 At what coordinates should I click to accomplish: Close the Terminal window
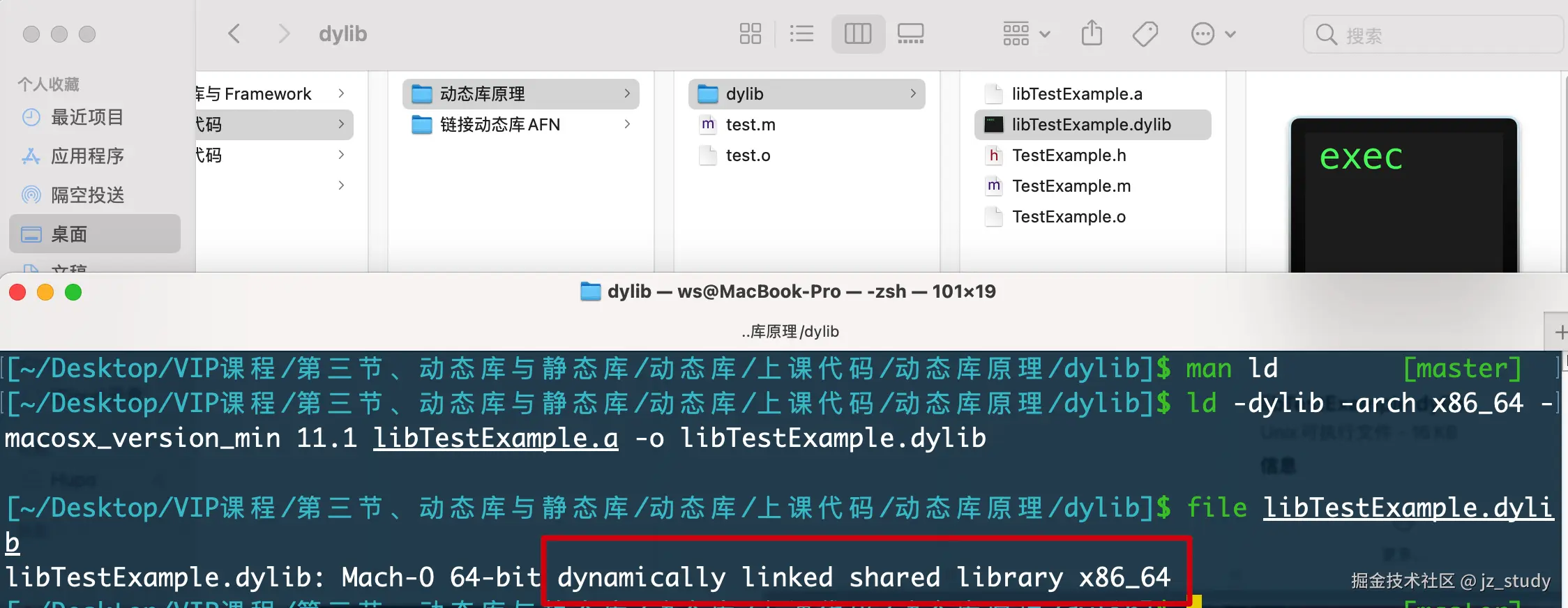pos(17,292)
